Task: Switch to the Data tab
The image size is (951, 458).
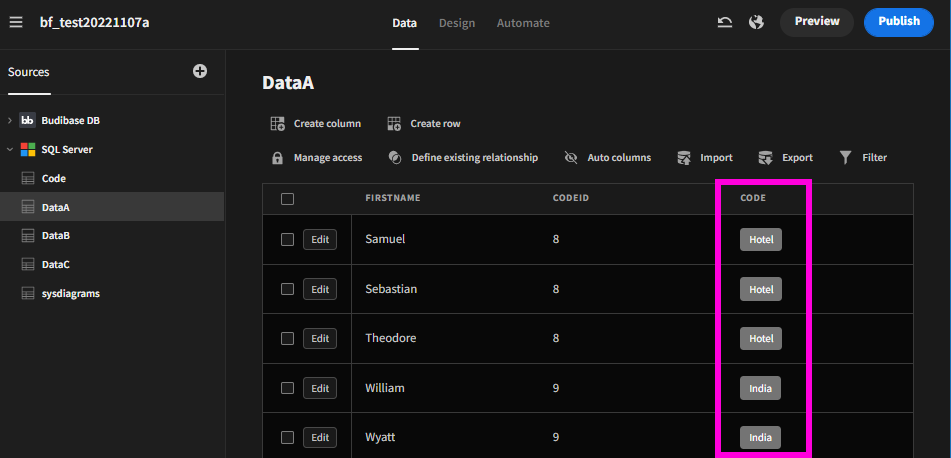Action: [x=405, y=23]
